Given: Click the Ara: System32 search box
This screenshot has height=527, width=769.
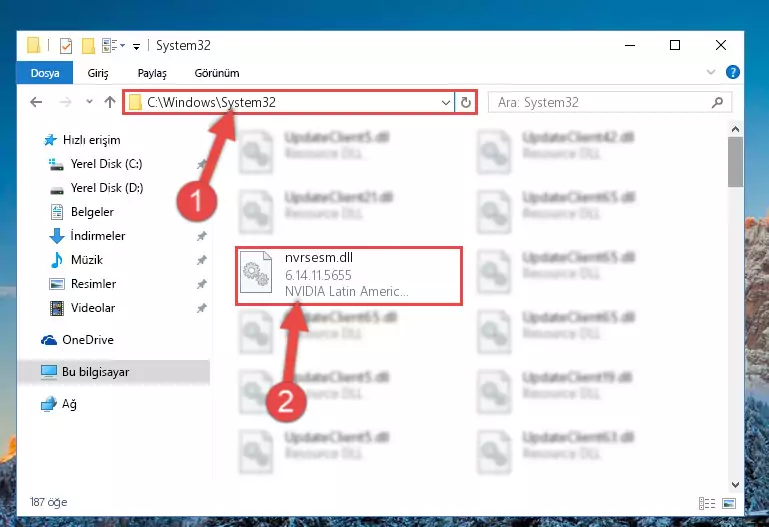Looking at the screenshot, I should (x=610, y=102).
